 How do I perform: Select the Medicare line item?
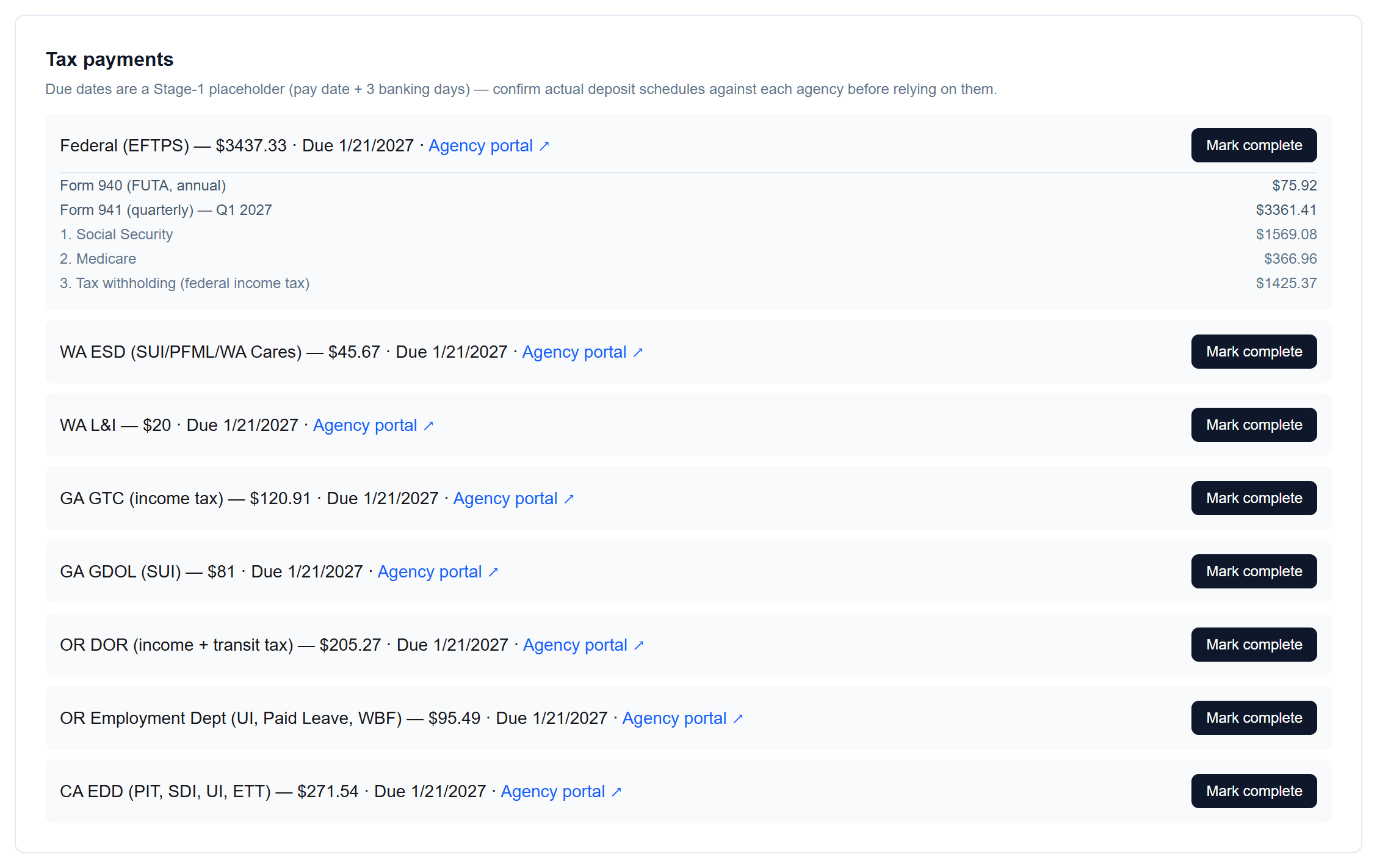click(x=688, y=259)
